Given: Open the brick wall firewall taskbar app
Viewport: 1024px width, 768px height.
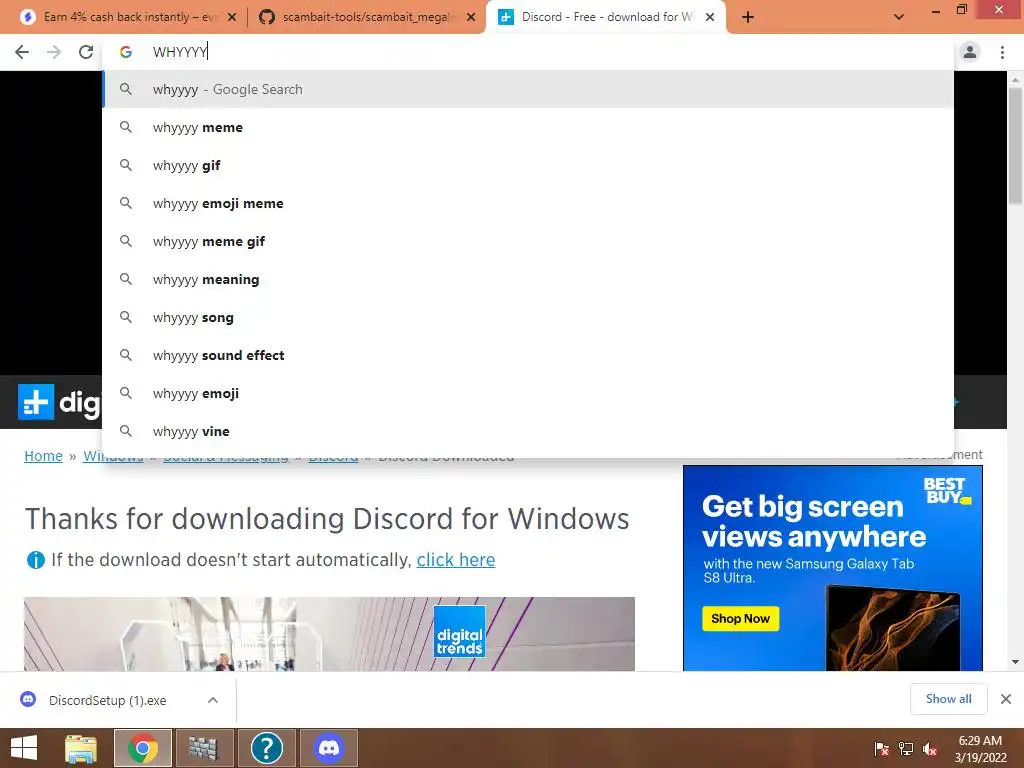Looking at the screenshot, I should (204, 748).
